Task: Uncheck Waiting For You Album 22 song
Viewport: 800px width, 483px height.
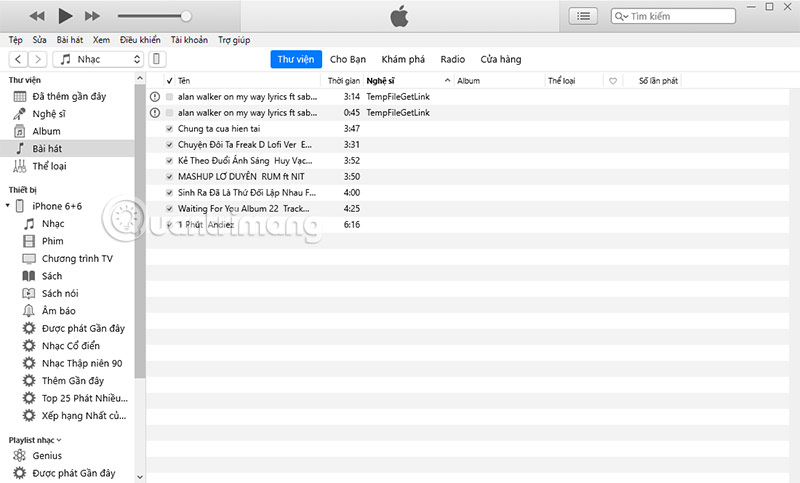Action: [169, 209]
